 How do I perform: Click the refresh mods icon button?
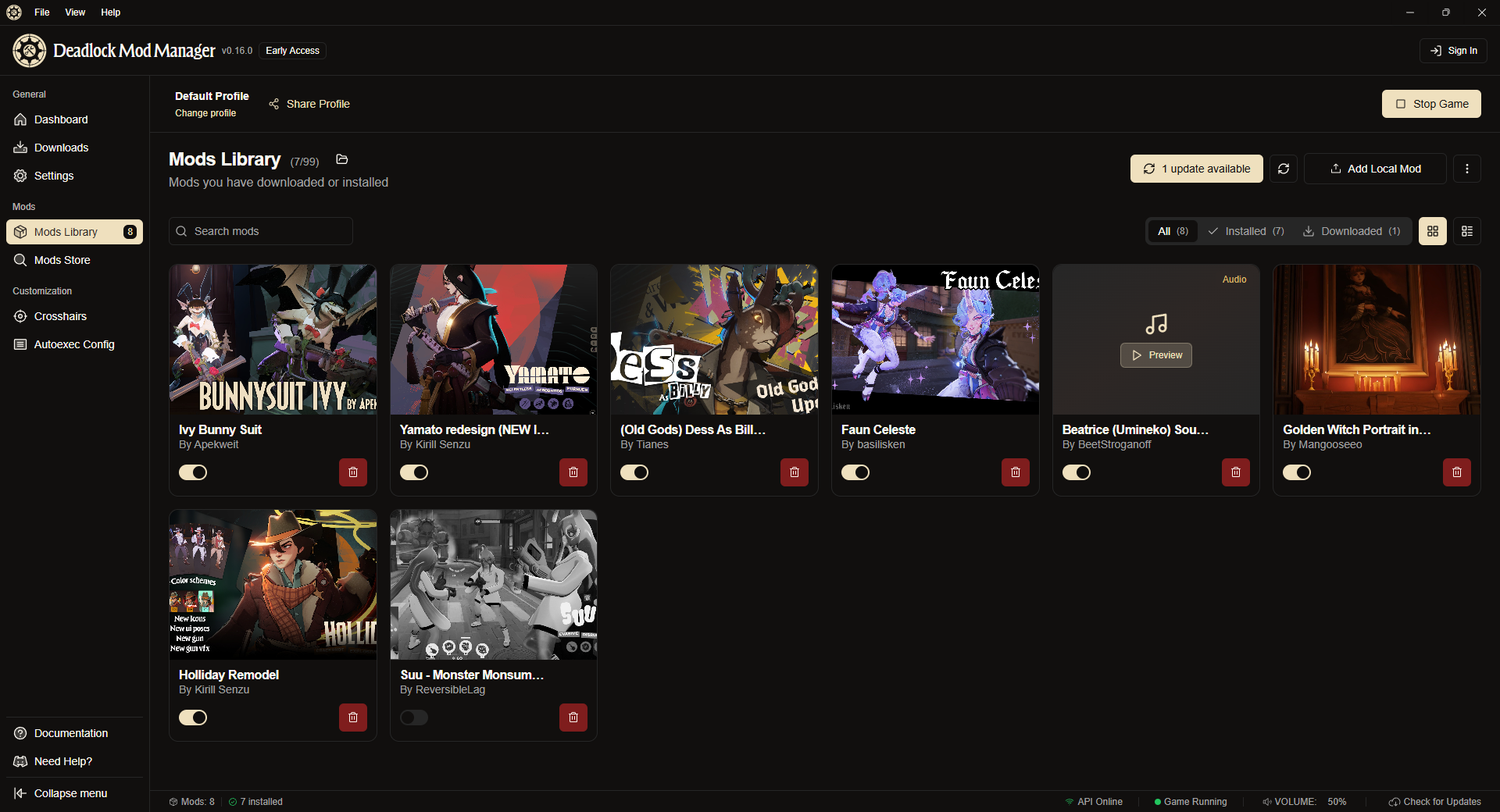tap(1284, 169)
